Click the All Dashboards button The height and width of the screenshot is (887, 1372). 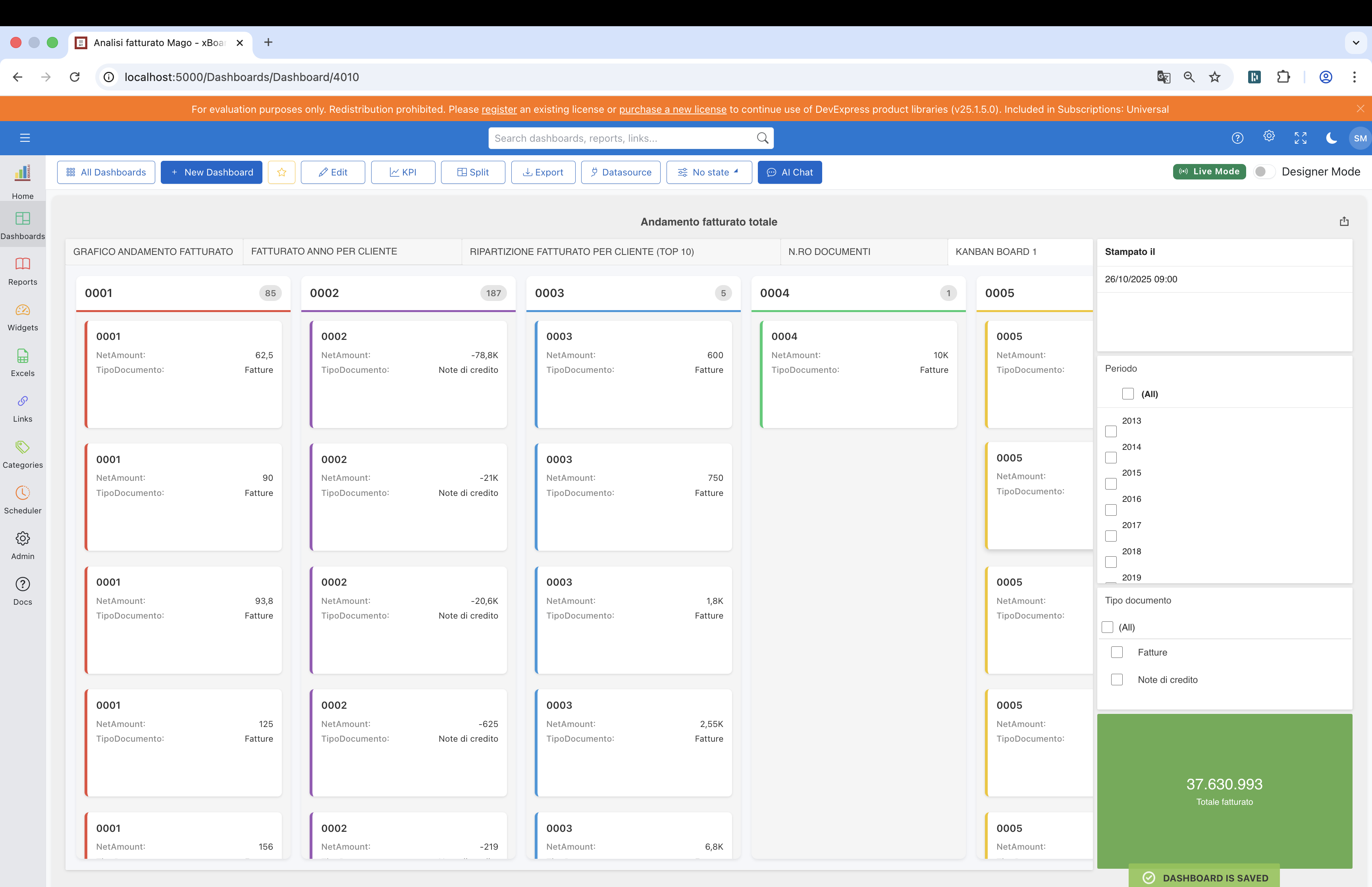(106, 172)
